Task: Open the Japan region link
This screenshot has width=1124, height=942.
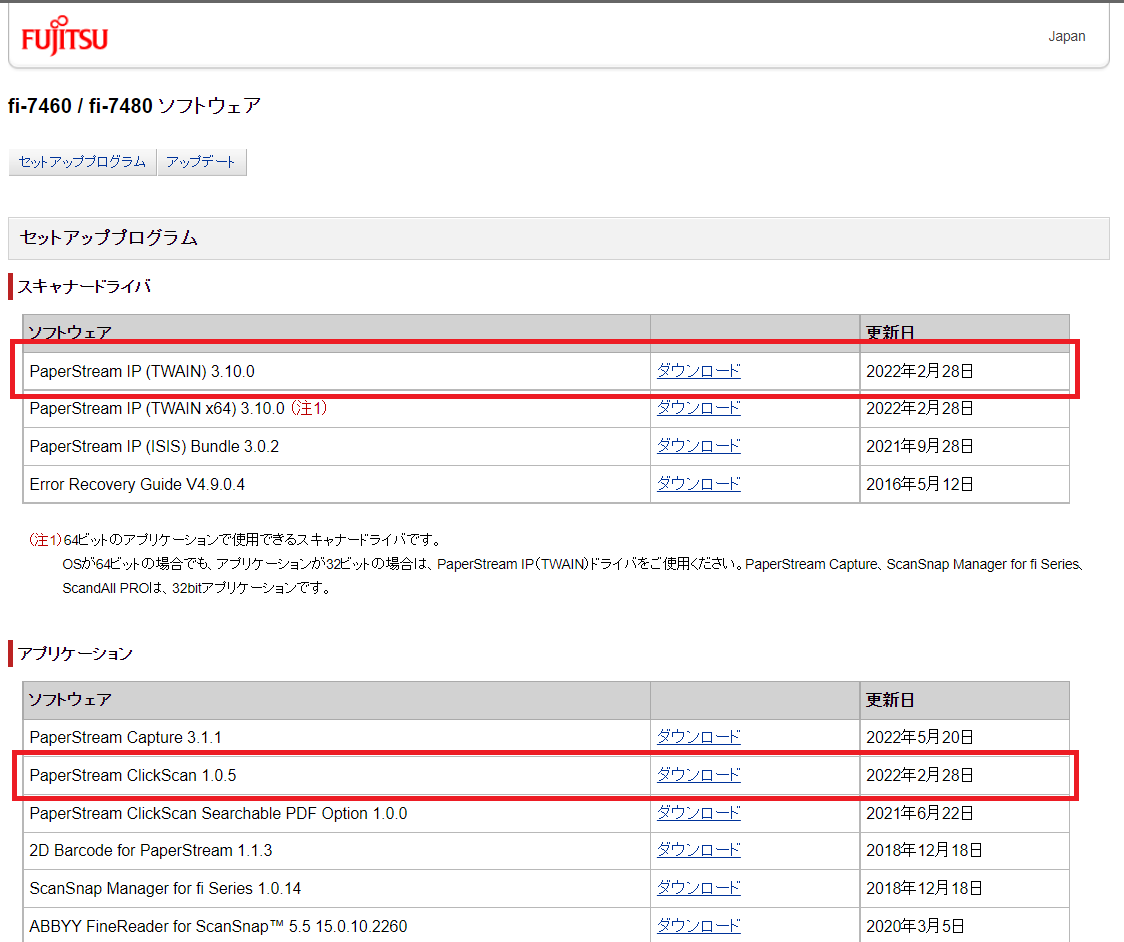Action: pyautogui.click(x=1067, y=37)
